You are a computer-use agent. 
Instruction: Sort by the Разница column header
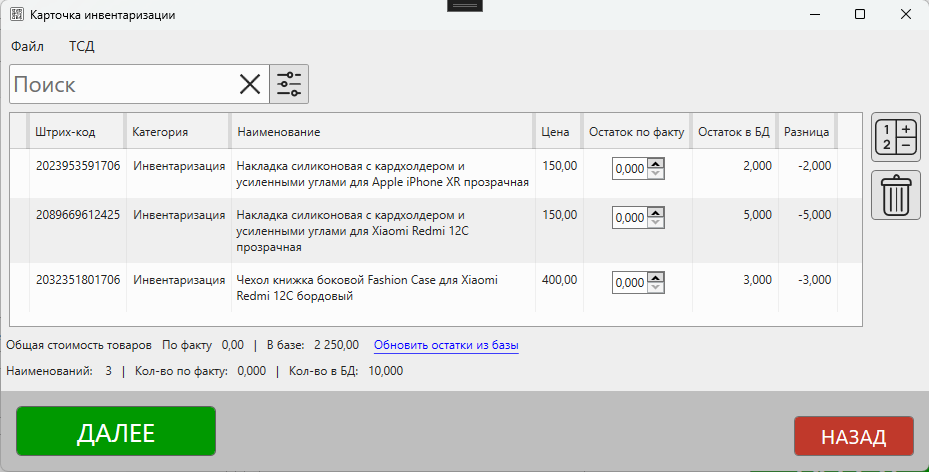coord(805,132)
